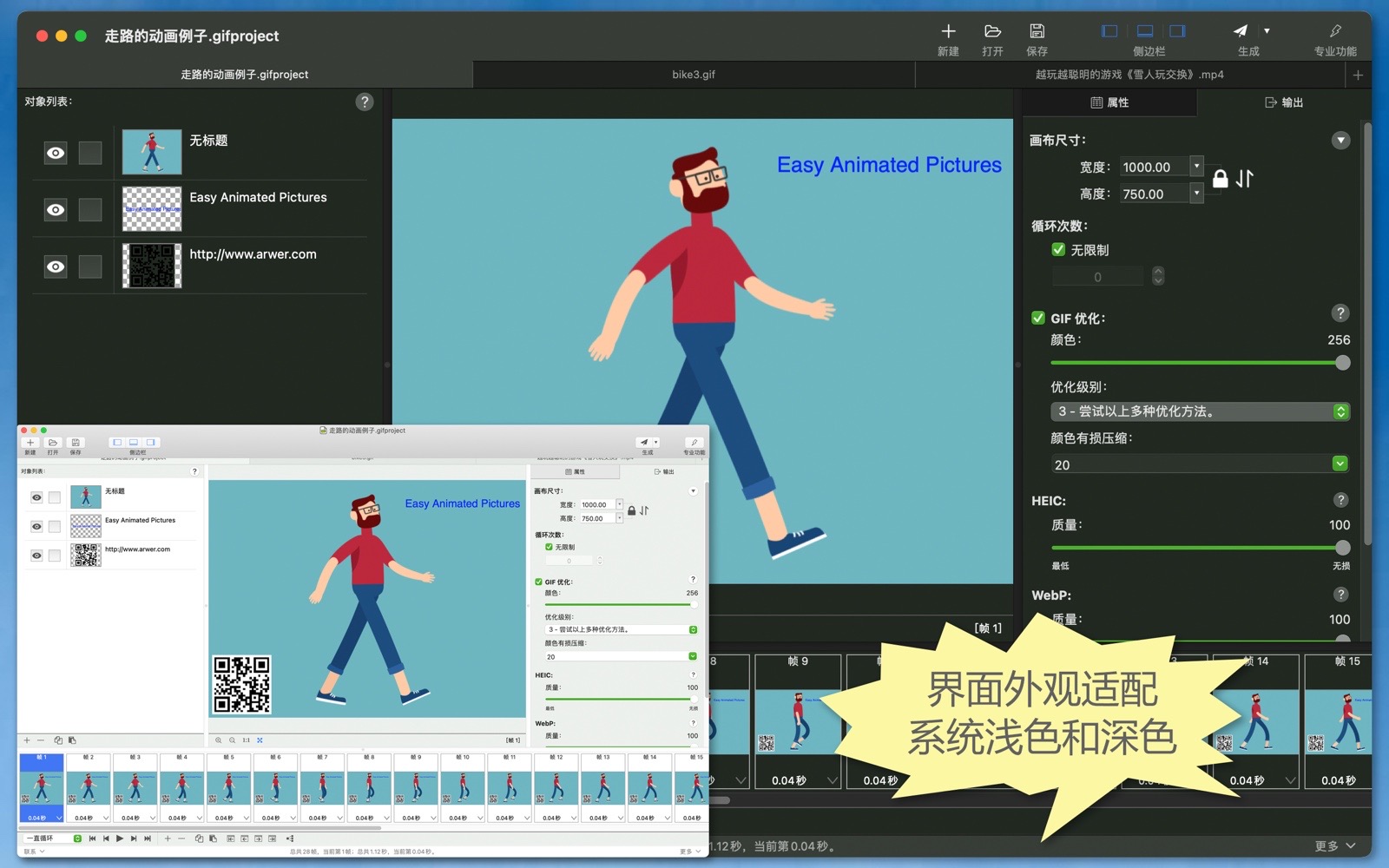Toggle the left sidebar panel icon
Image resolution: width=1389 pixels, height=868 pixels.
click(1109, 31)
